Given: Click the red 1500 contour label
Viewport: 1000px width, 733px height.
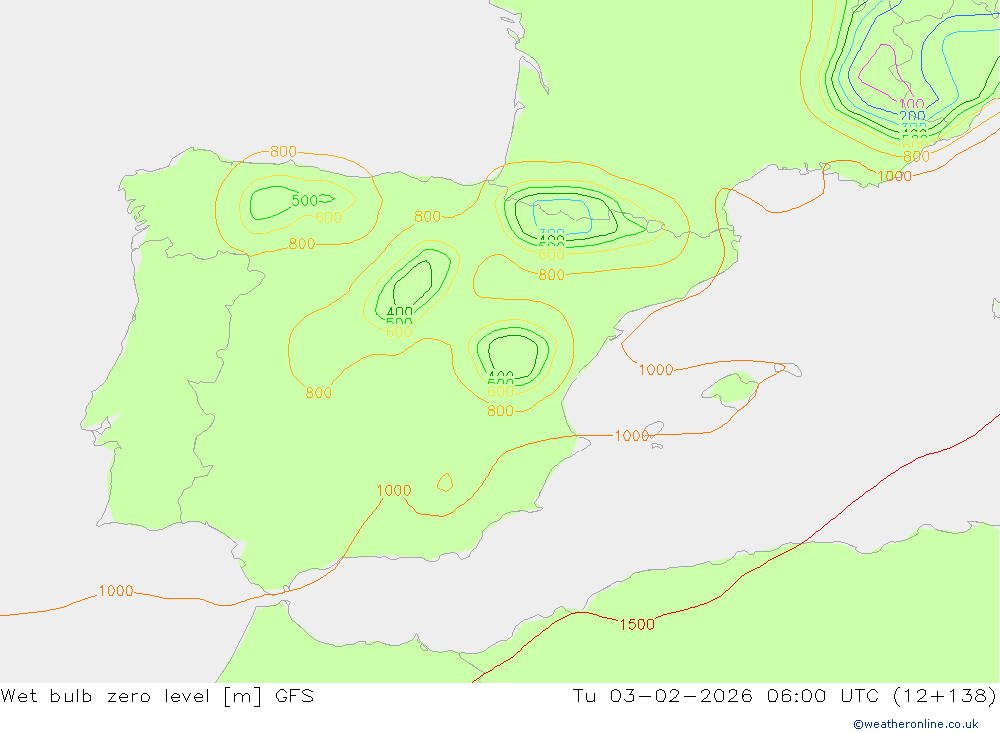Looking at the screenshot, I should [637, 625].
